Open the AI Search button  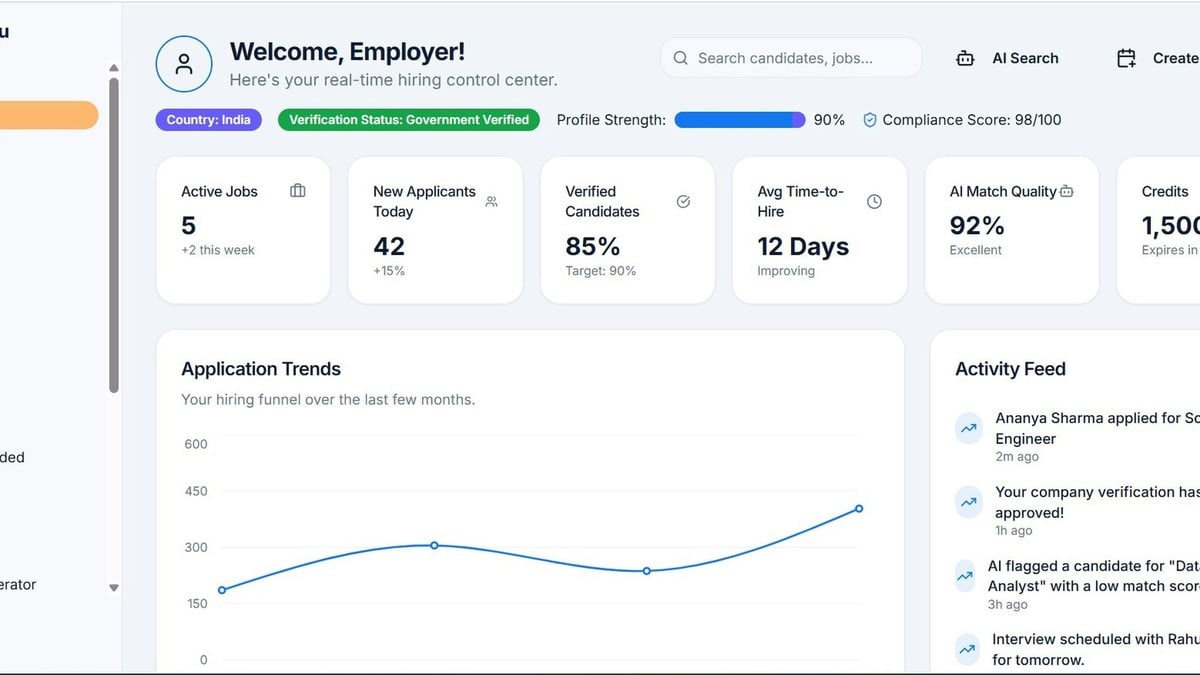pos(1008,58)
